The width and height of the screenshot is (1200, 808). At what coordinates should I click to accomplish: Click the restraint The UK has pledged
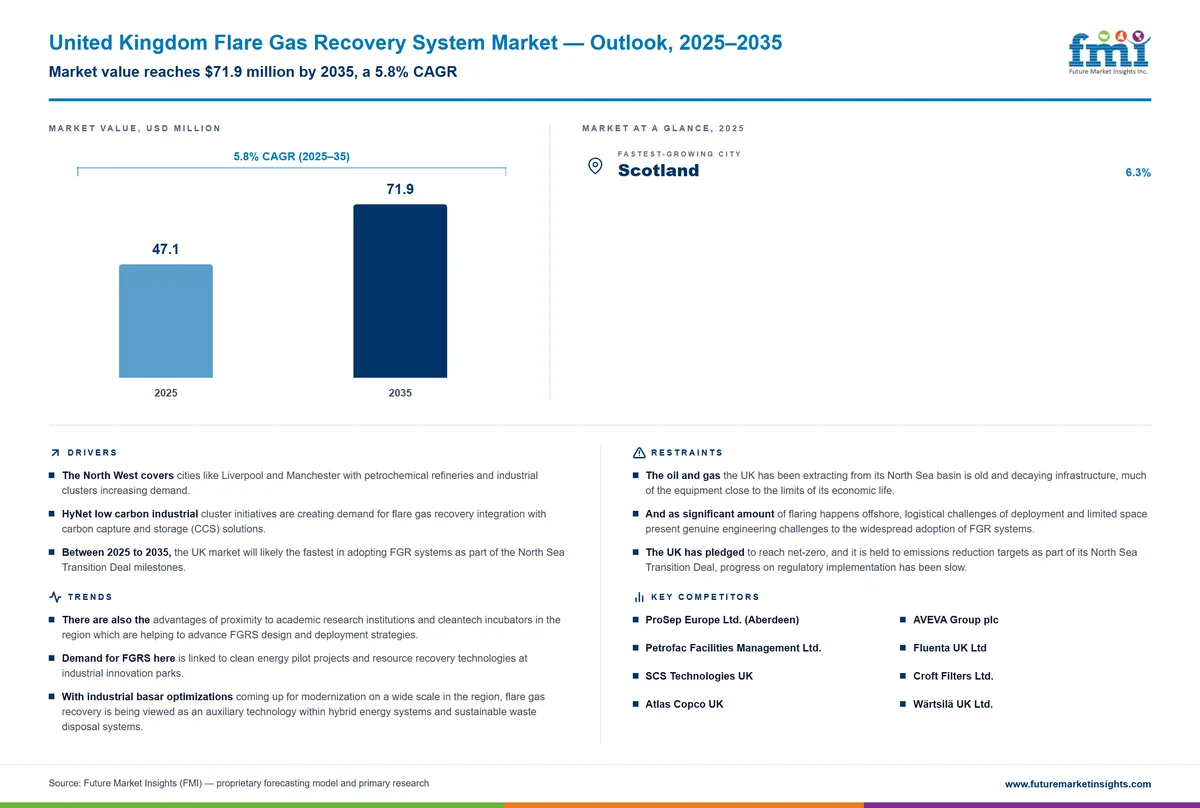891,559
